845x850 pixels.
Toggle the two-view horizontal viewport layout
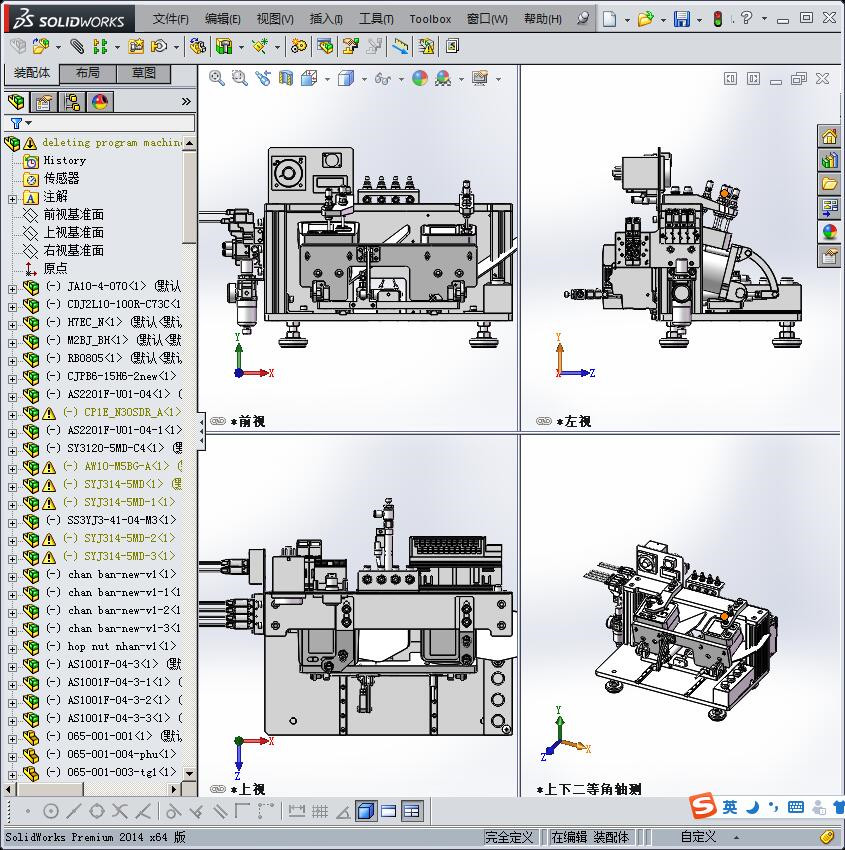pos(389,811)
